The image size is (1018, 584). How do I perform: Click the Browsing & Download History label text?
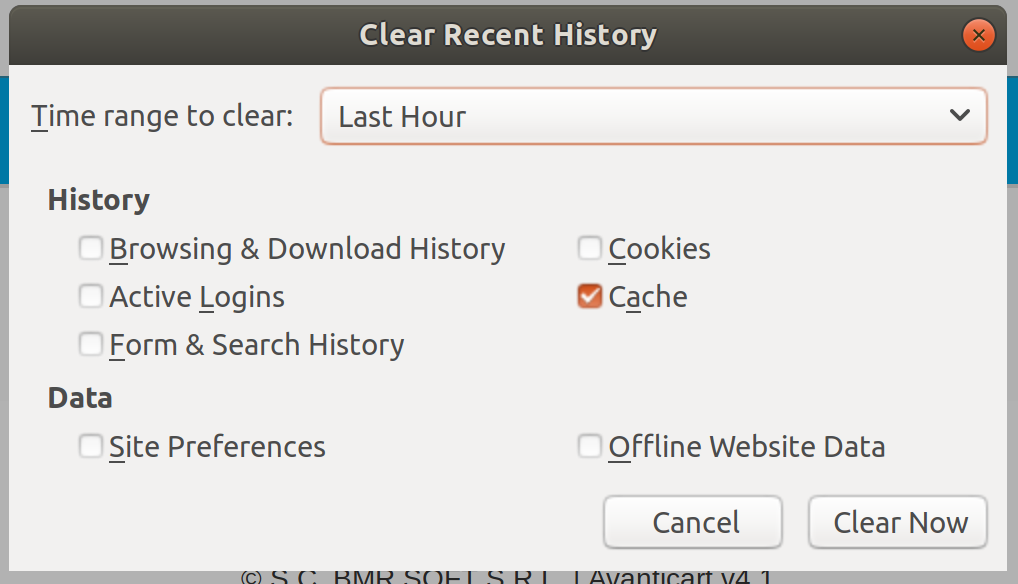307,250
